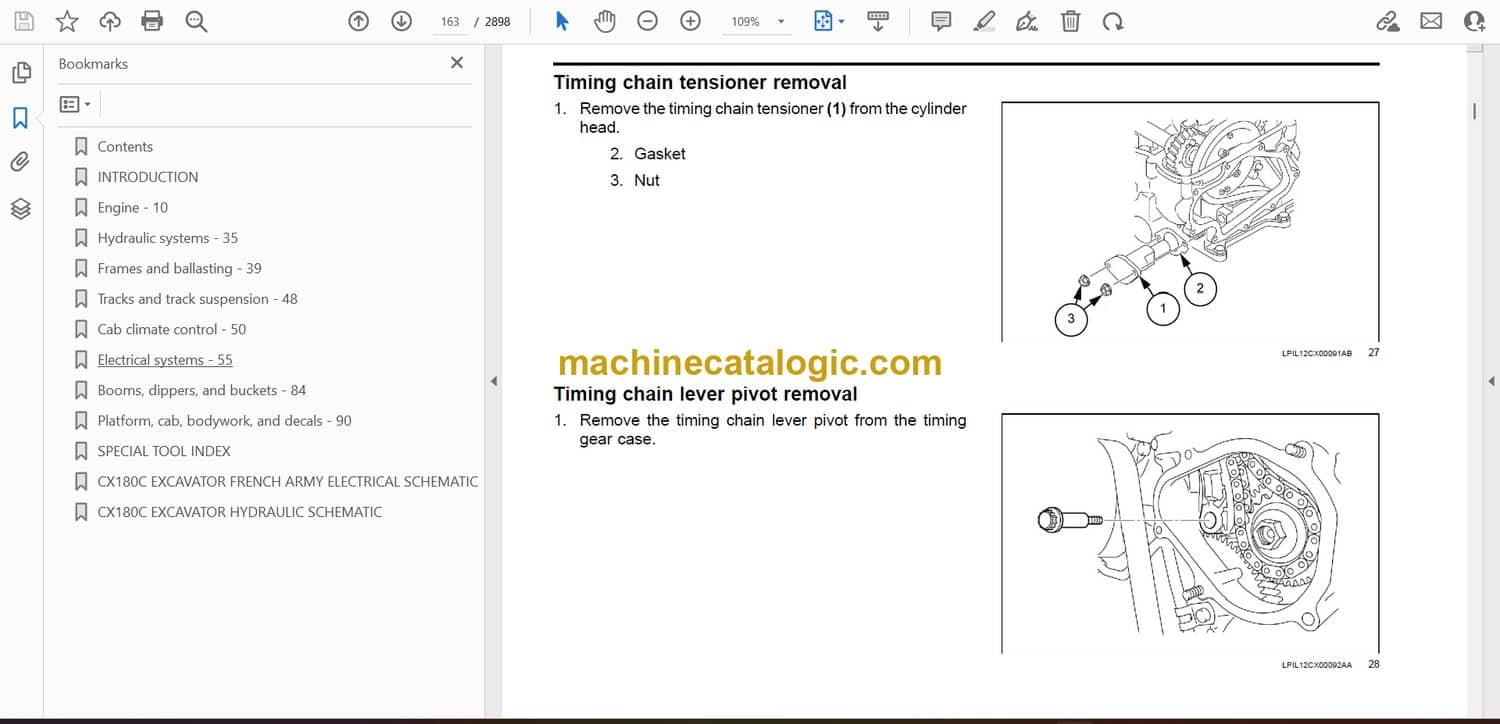Open the Contents bookmark

(125, 146)
